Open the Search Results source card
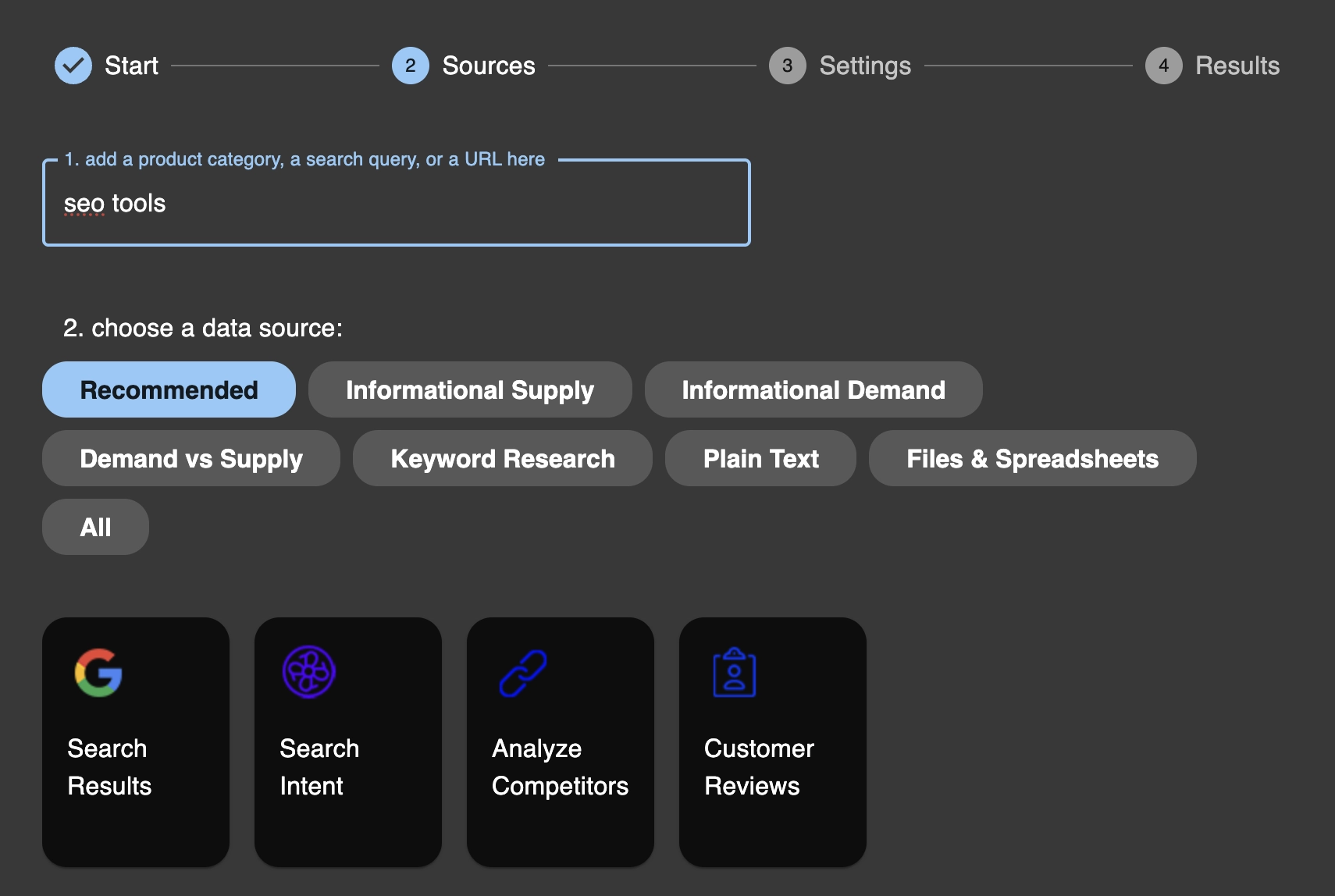1335x896 pixels. [x=136, y=742]
